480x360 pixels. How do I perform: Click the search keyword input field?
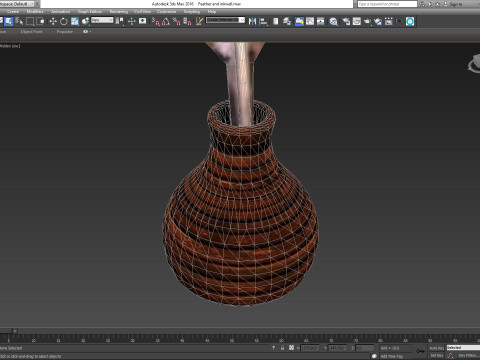(x=387, y=4)
